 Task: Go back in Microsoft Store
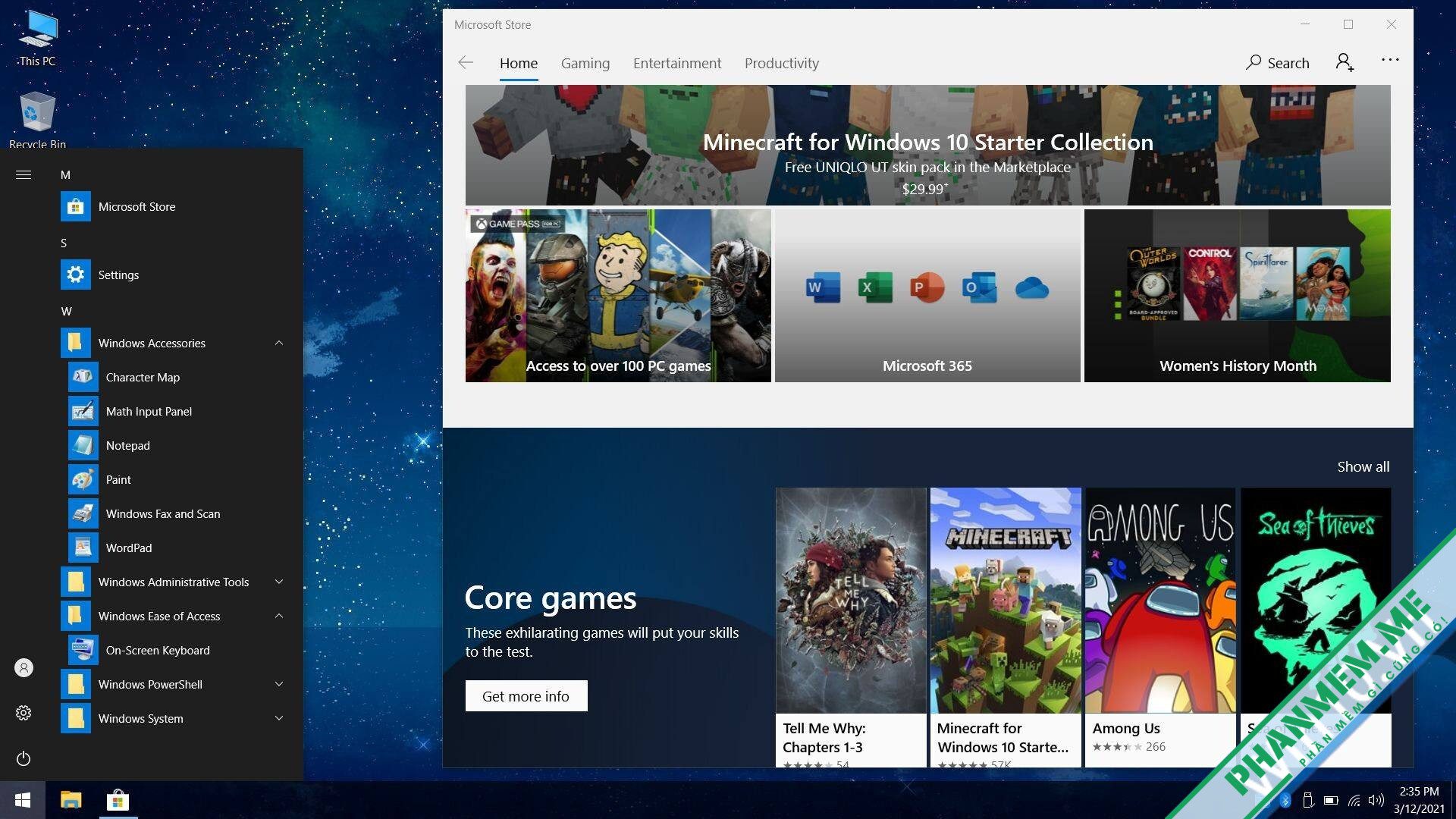466,63
